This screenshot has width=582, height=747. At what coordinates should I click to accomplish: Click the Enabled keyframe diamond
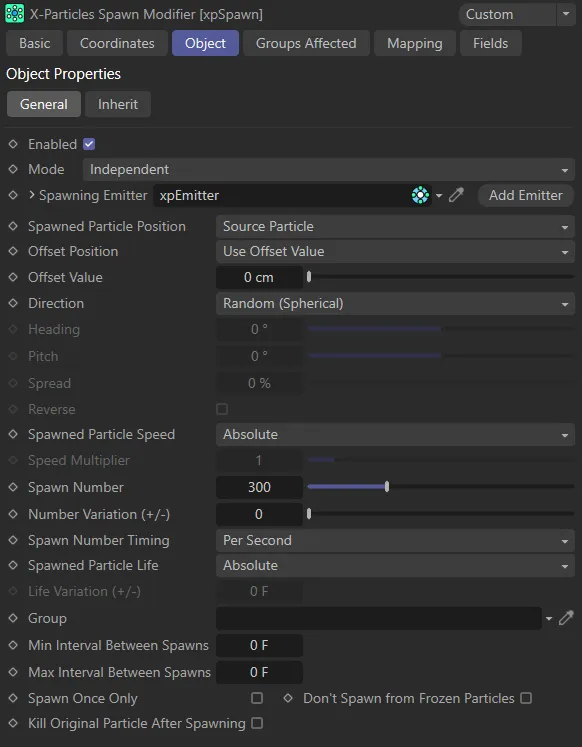(x=13, y=144)
